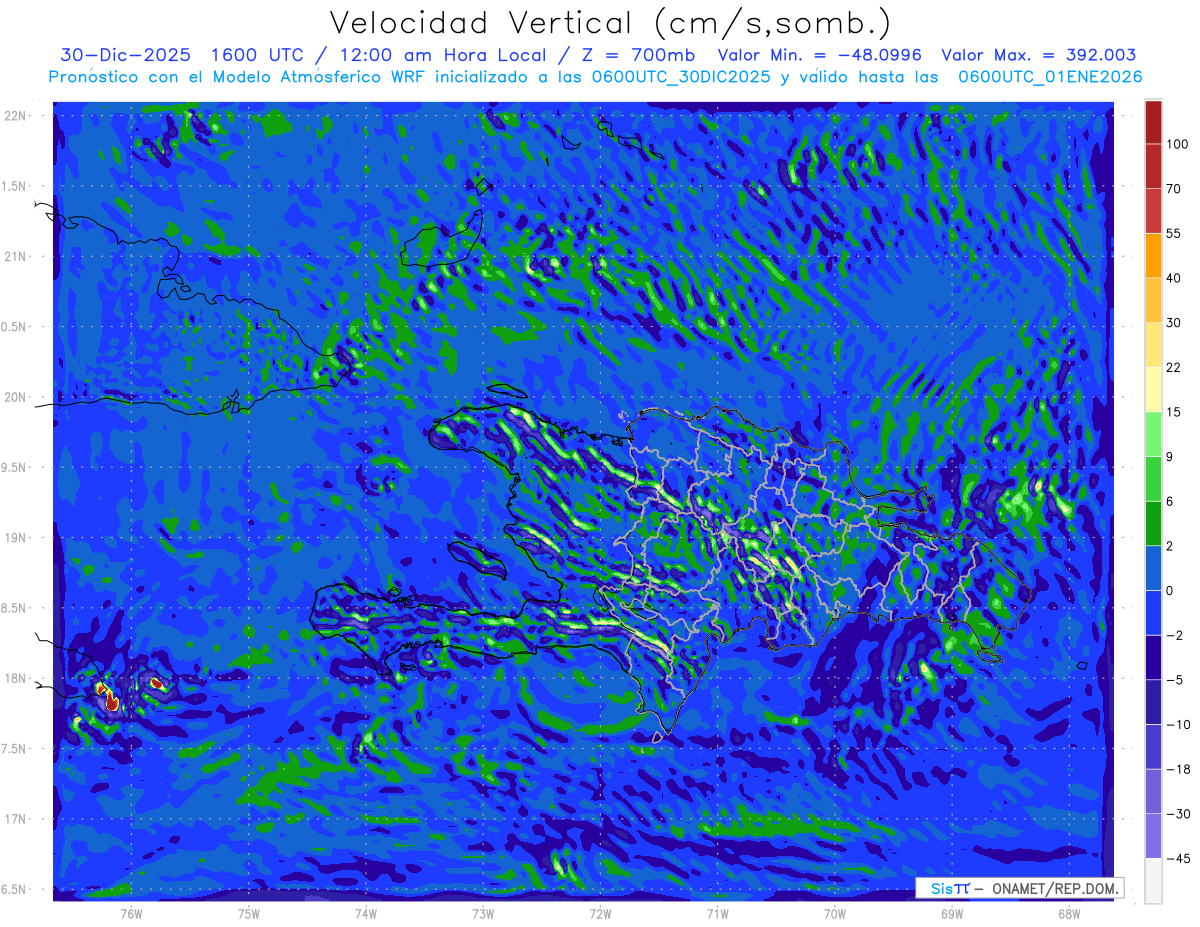Click the 'Velocidad Vertical (cm/s,somb.)' title

[x=609, y=23]
